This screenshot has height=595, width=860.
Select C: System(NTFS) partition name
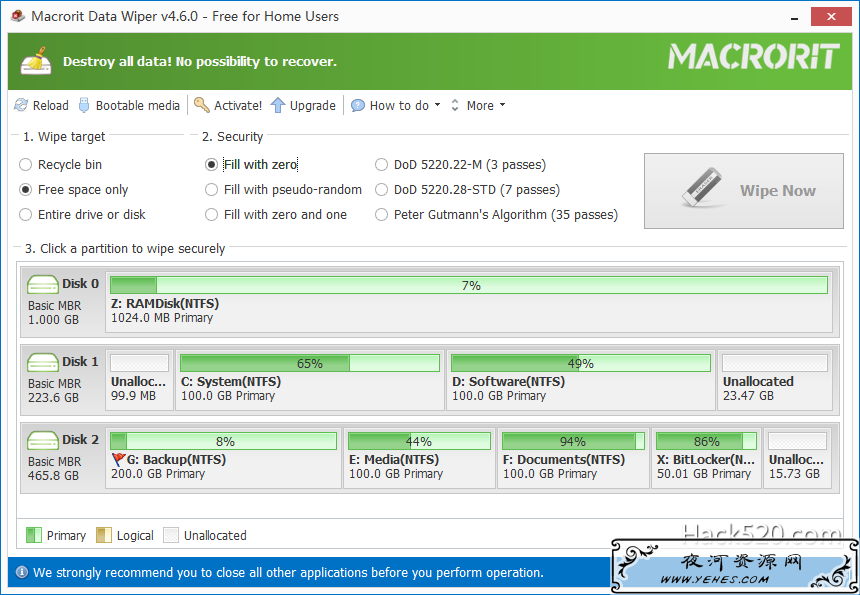(x=231, y=381)
